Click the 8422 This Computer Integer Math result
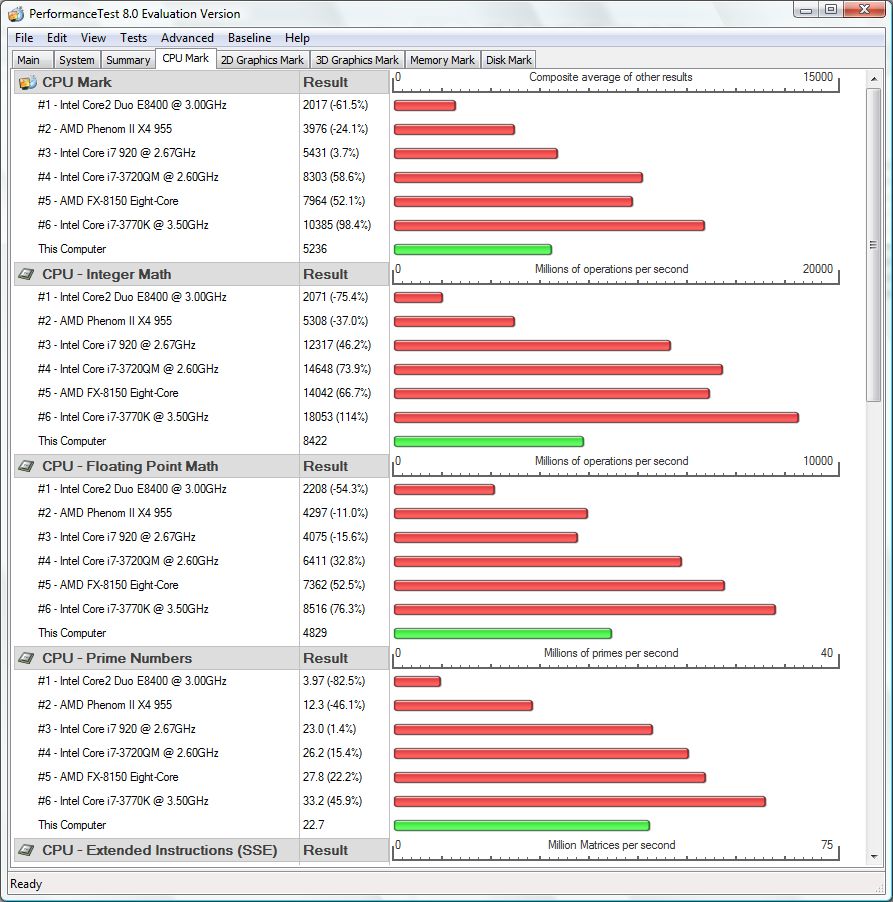Screen dimensions: 893x902 [x=315, y=441]
